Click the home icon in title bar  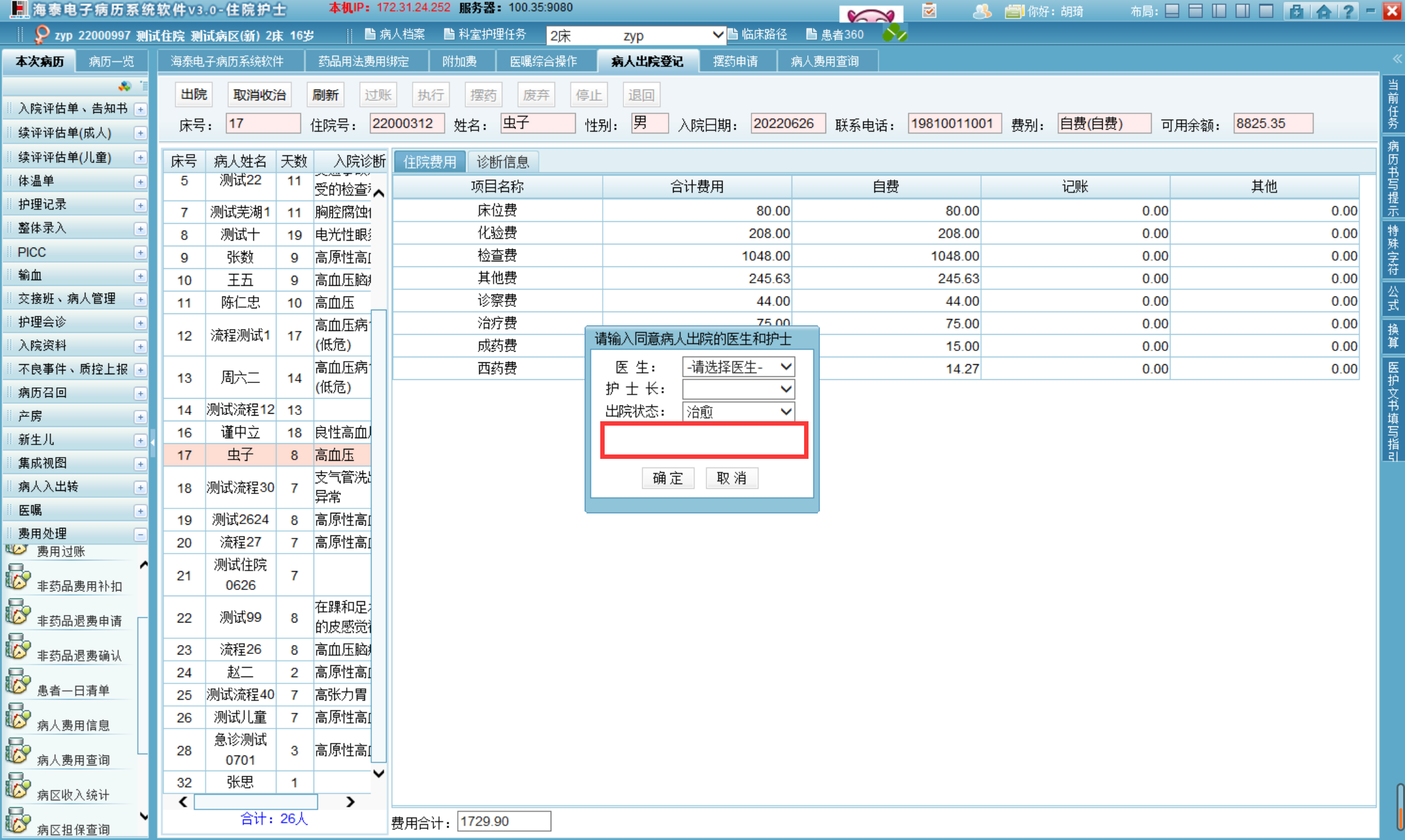[1323, 11]
